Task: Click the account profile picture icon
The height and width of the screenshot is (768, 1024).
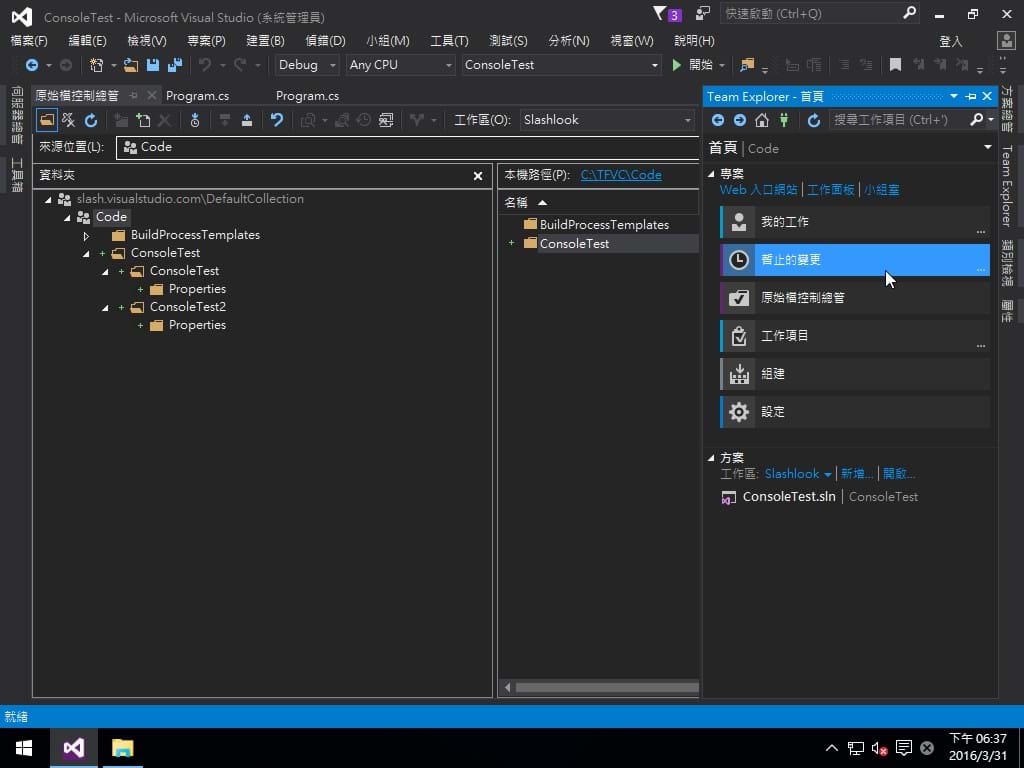Action: [1006, 40]
